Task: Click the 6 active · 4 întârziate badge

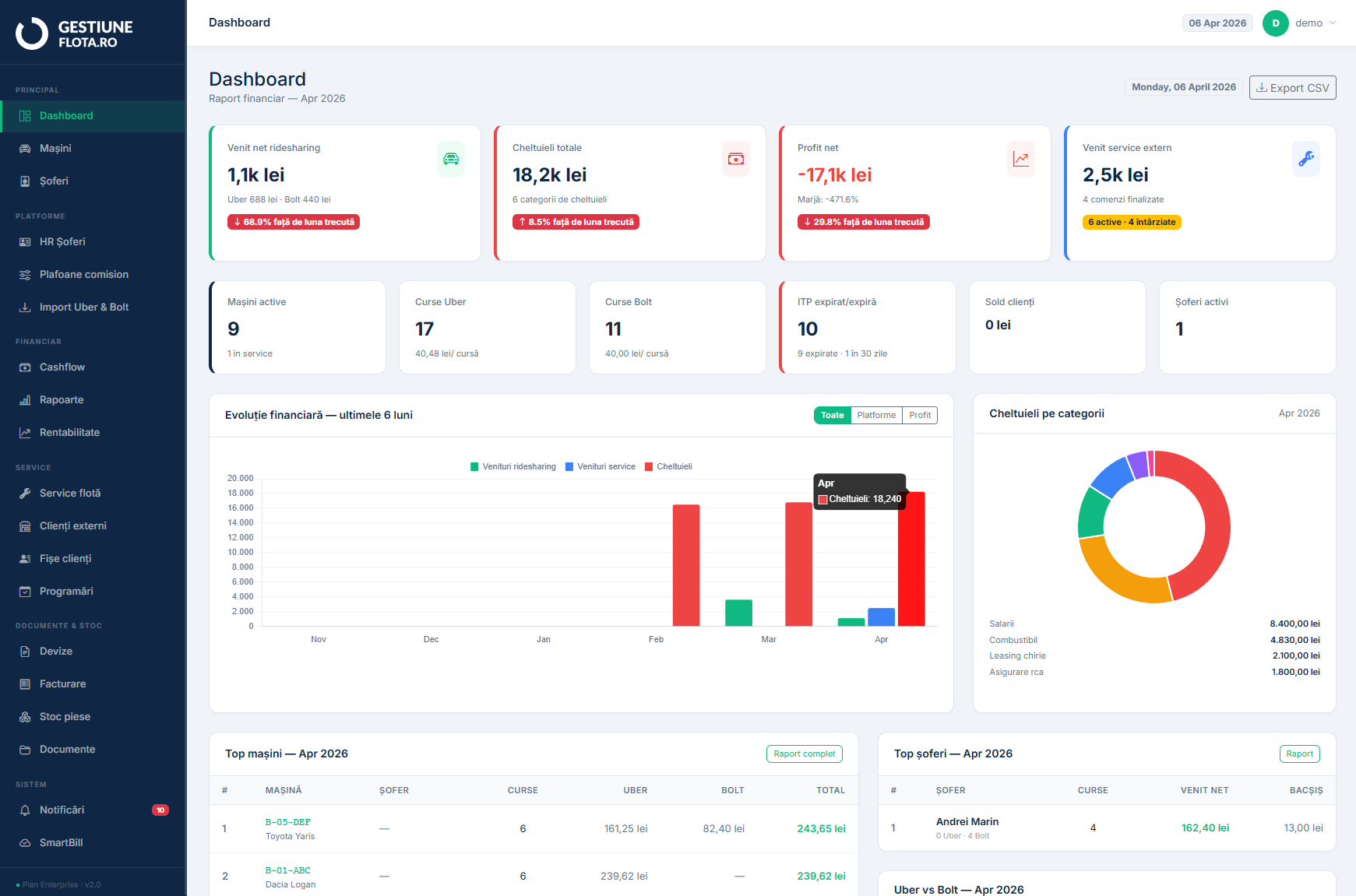Action: click(x=1132, y=223)
